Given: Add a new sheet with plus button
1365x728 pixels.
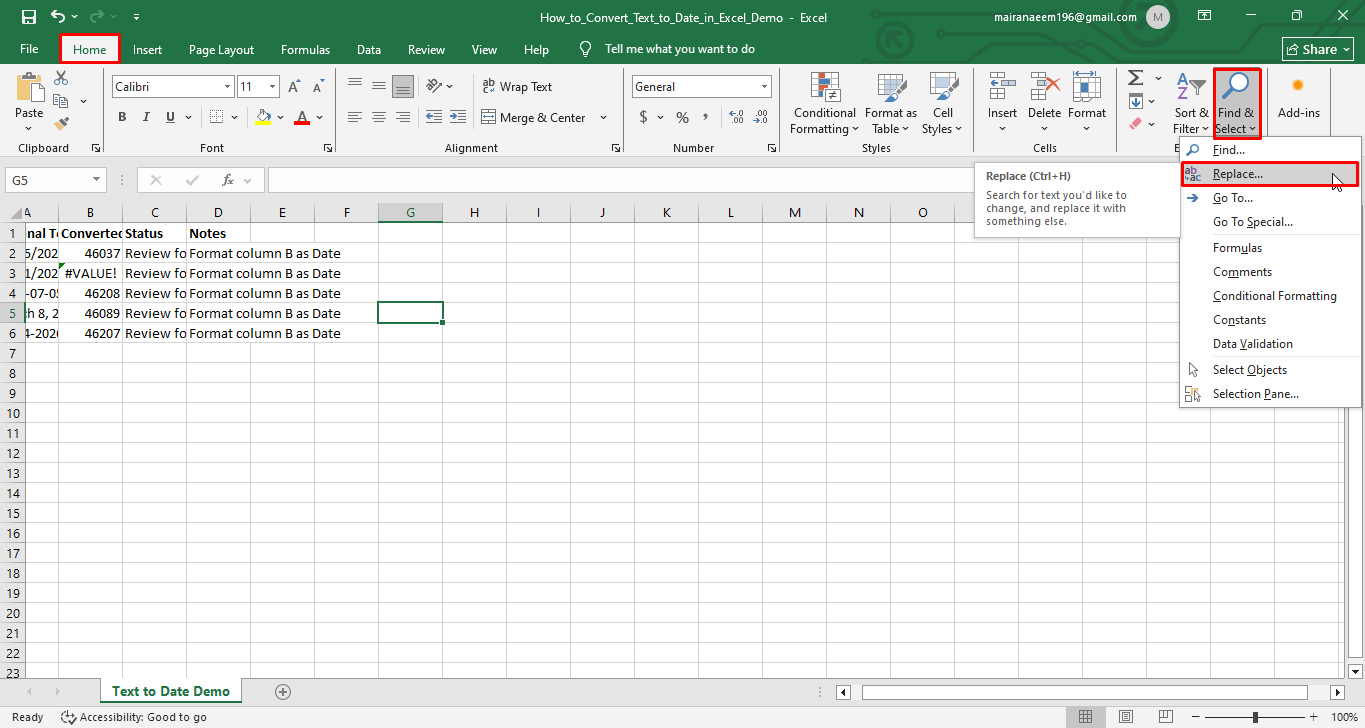Looking at the screenshot, I should (x=283, y=691).
